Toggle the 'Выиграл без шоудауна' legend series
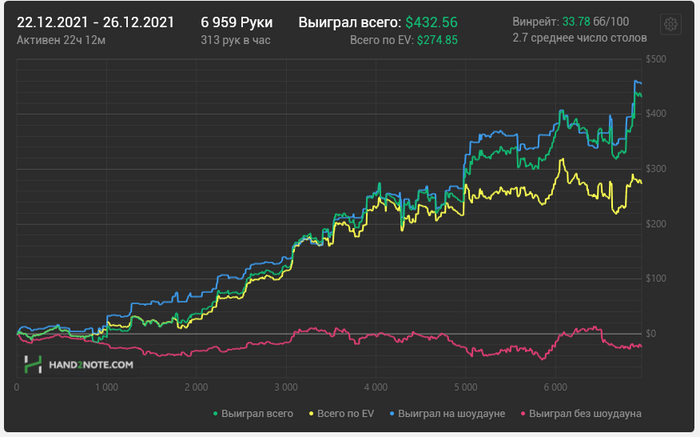 [581, 414]
